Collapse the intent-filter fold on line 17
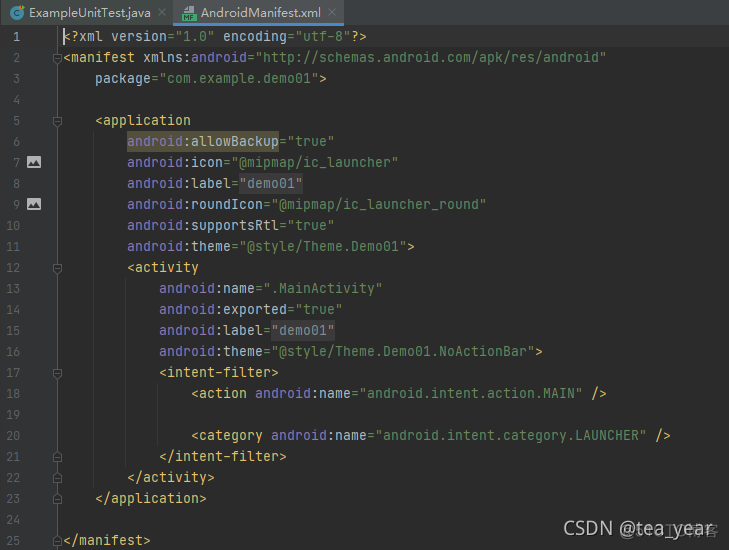The image size is (729, 550). [x=57, y=373]
